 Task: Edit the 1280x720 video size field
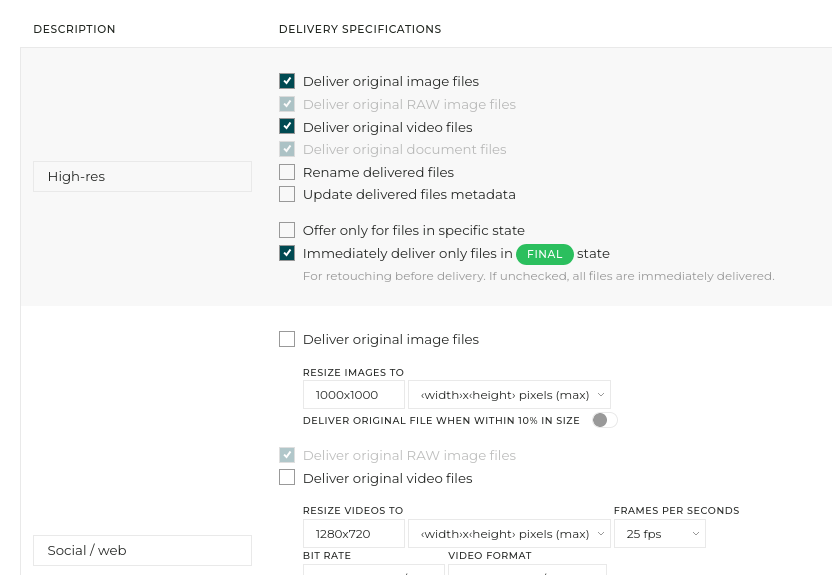pos(354,534)
